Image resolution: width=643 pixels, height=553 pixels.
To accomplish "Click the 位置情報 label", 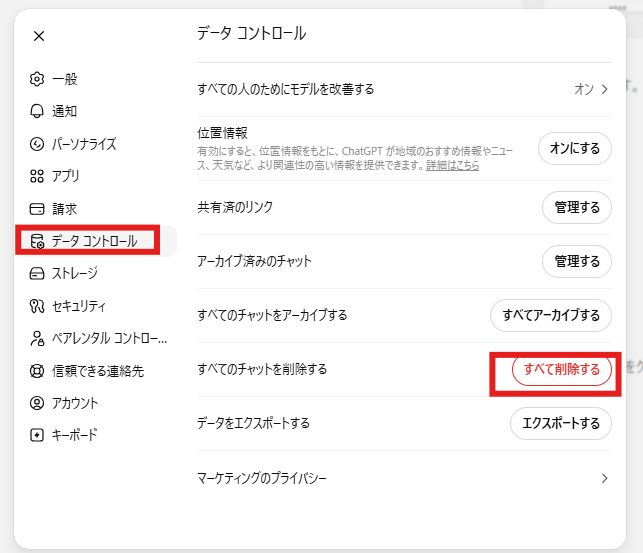I will (222, 133).
